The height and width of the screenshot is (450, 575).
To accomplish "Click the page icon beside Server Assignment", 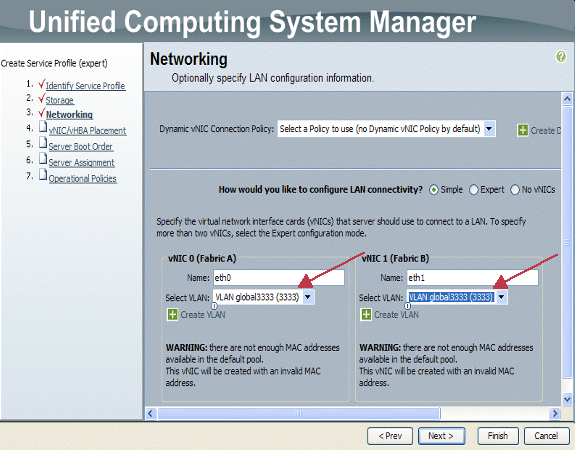I will coord(43,159).
